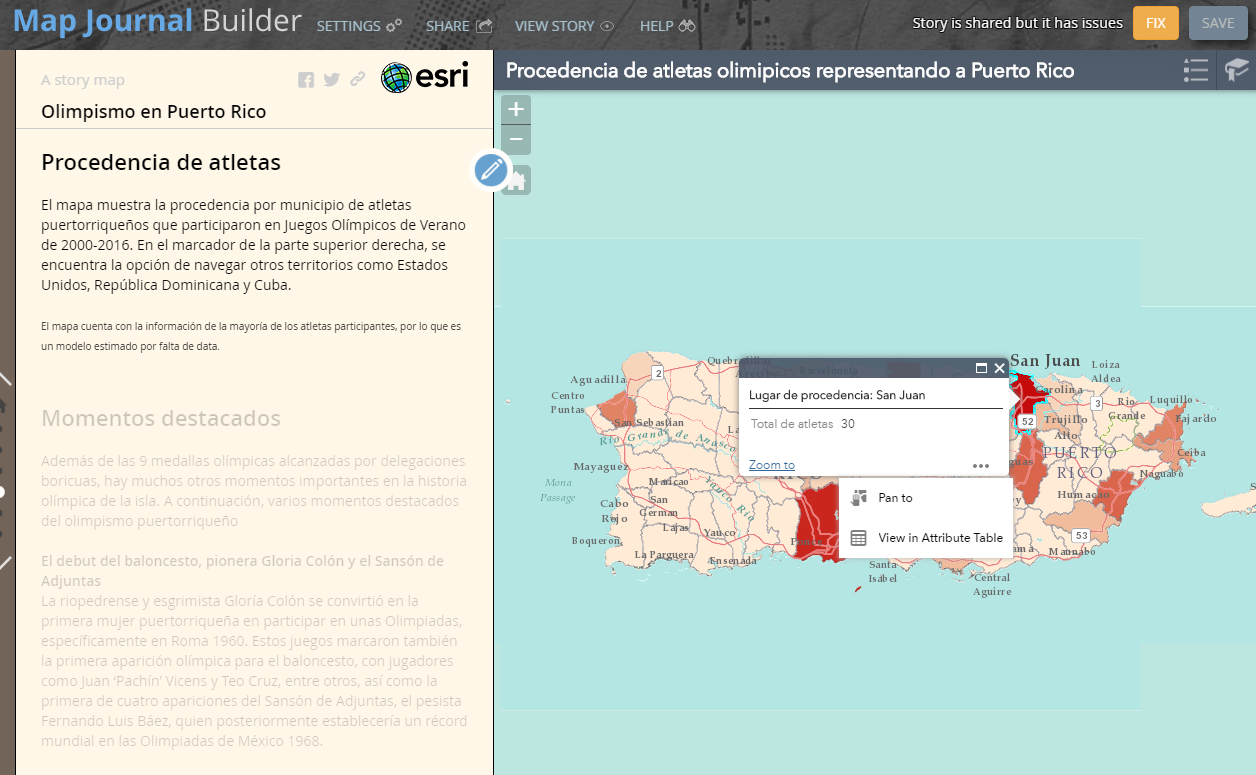Maximize the San Juan popup

981,368
